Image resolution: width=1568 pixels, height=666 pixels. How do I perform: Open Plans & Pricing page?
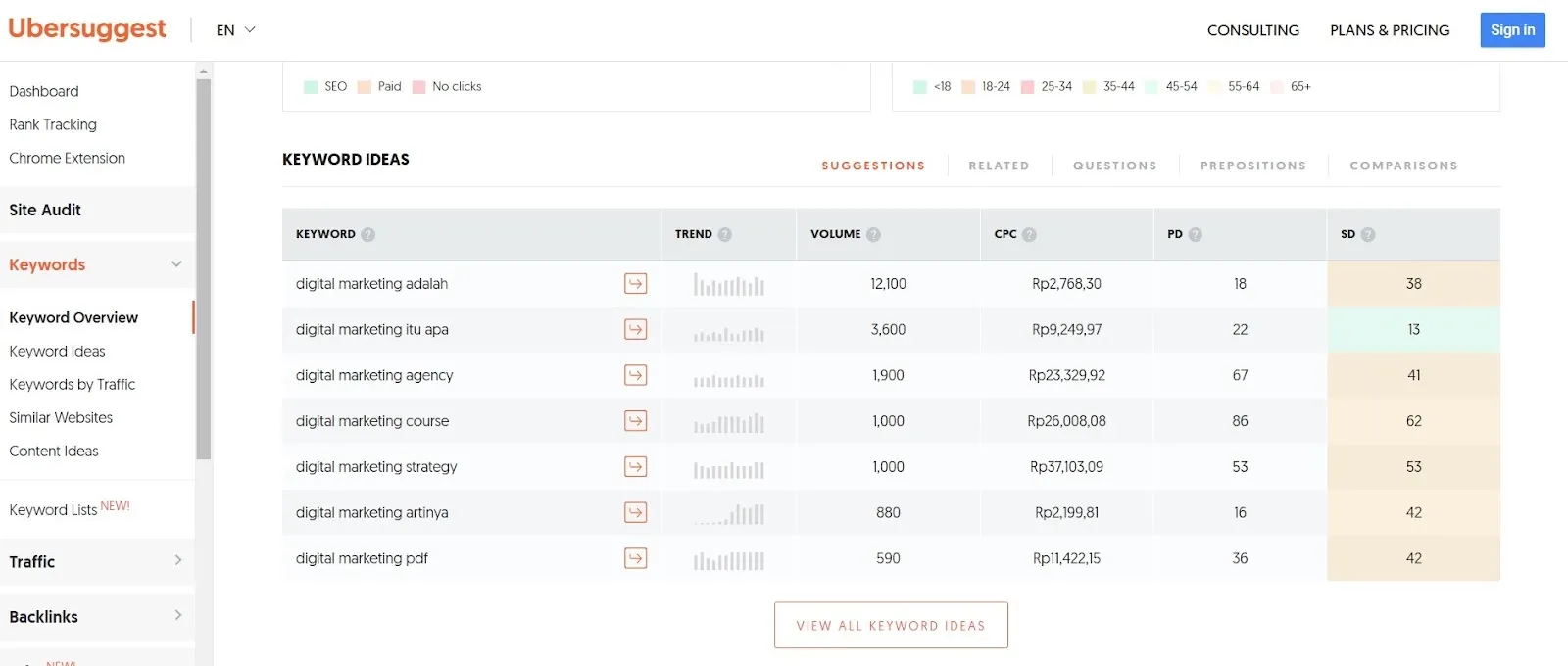[1390, 30]
